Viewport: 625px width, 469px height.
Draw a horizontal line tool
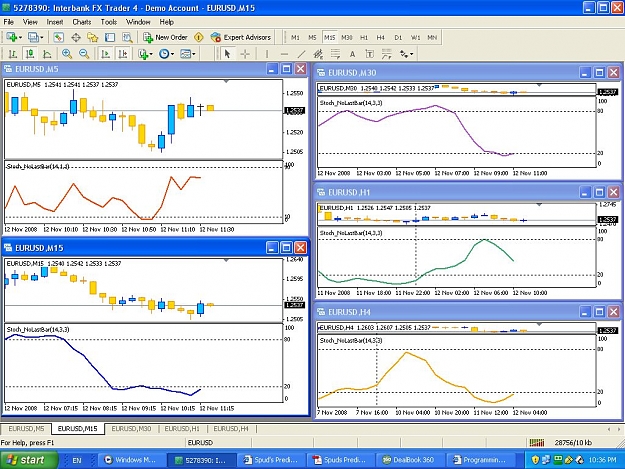point(284,54)
